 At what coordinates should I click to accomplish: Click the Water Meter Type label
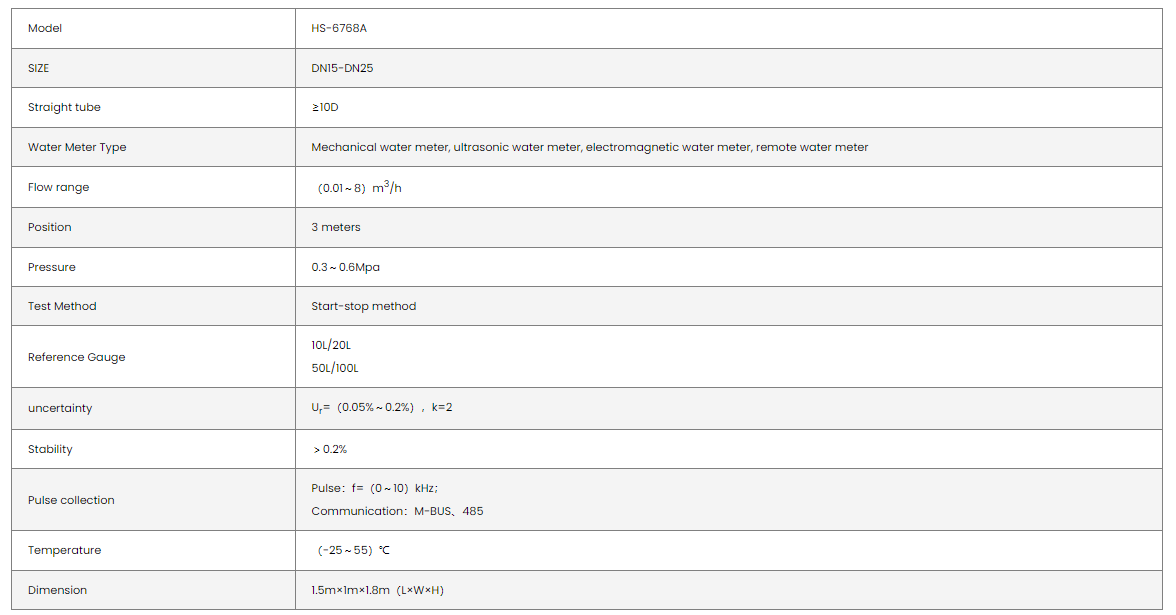(x=77, y=147)
